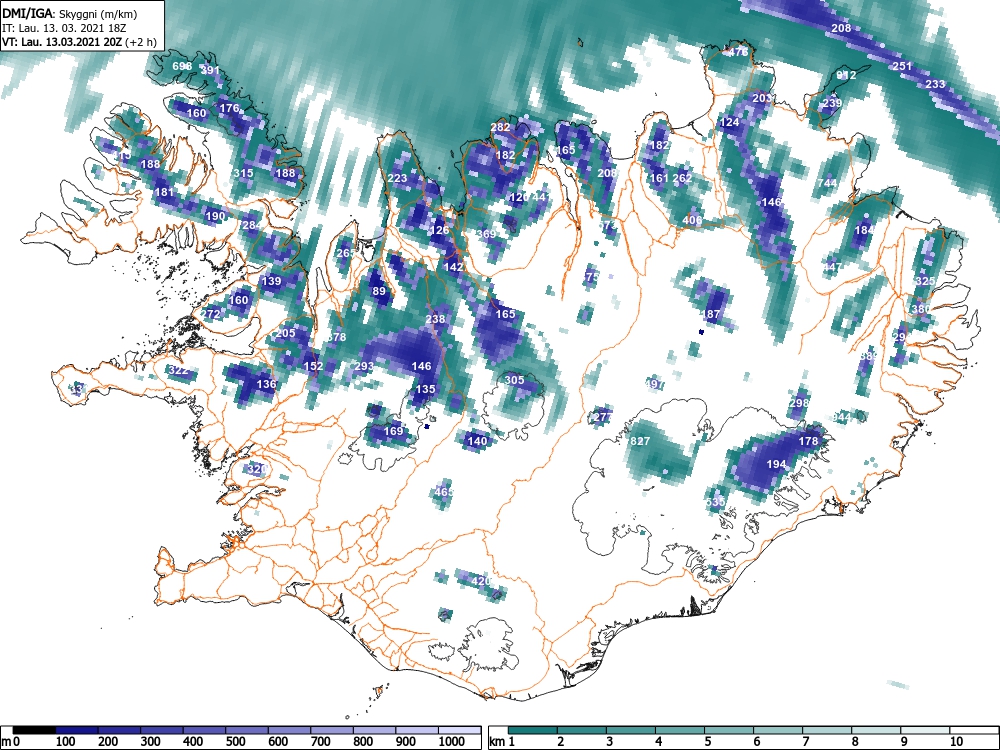1000x750 pixels.
Task: Click the 'DMI/IGA: Skyggni (m/km)' title text
Action: 70,13
